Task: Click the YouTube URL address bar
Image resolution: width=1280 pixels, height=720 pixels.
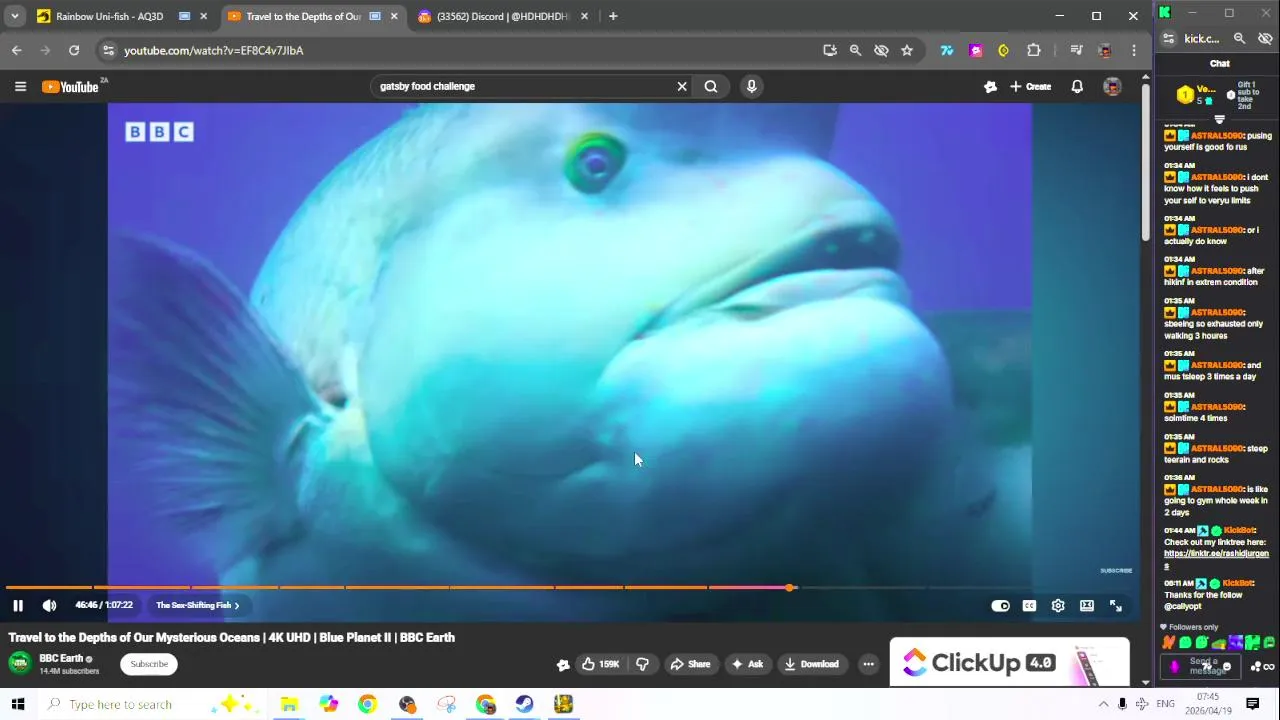Action: tap(460, 50)
